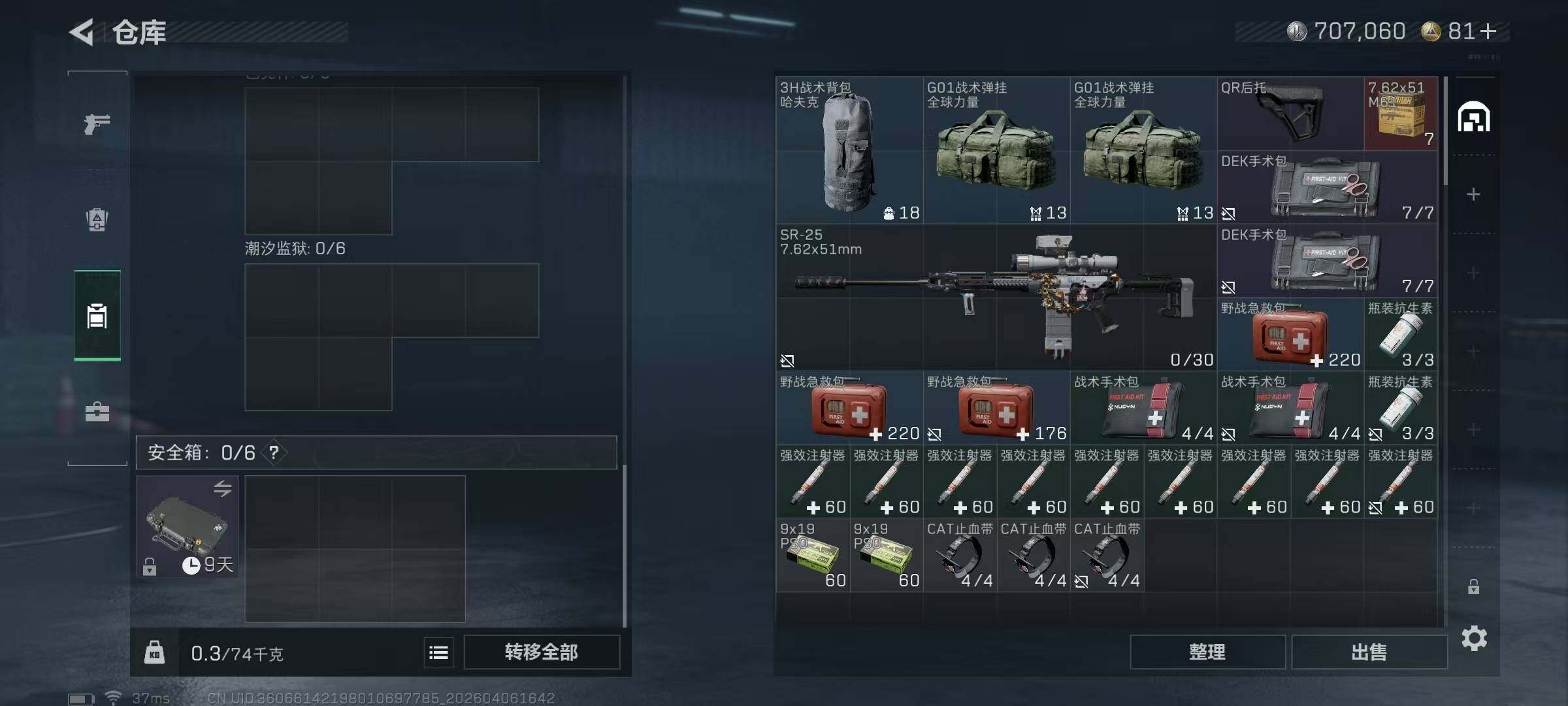Click the 安全箱 question mark help icon
Screen dimensions: 1568x706
point(274,452)
